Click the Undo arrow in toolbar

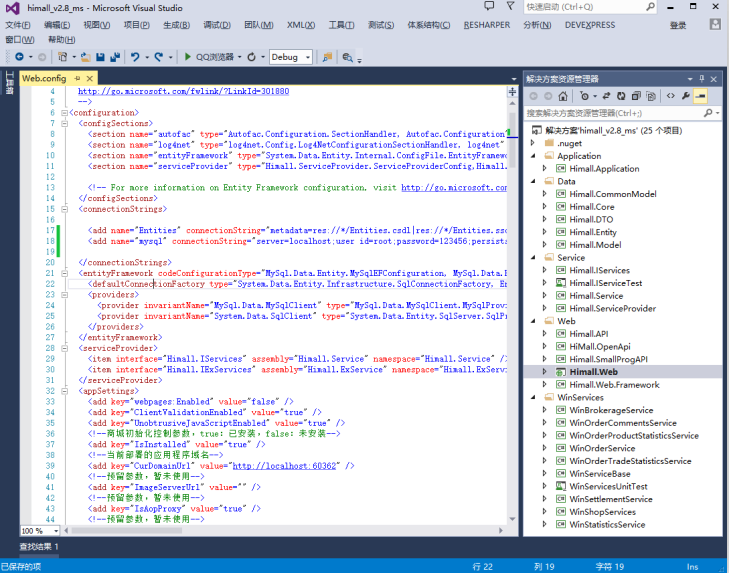coord(135,57)
